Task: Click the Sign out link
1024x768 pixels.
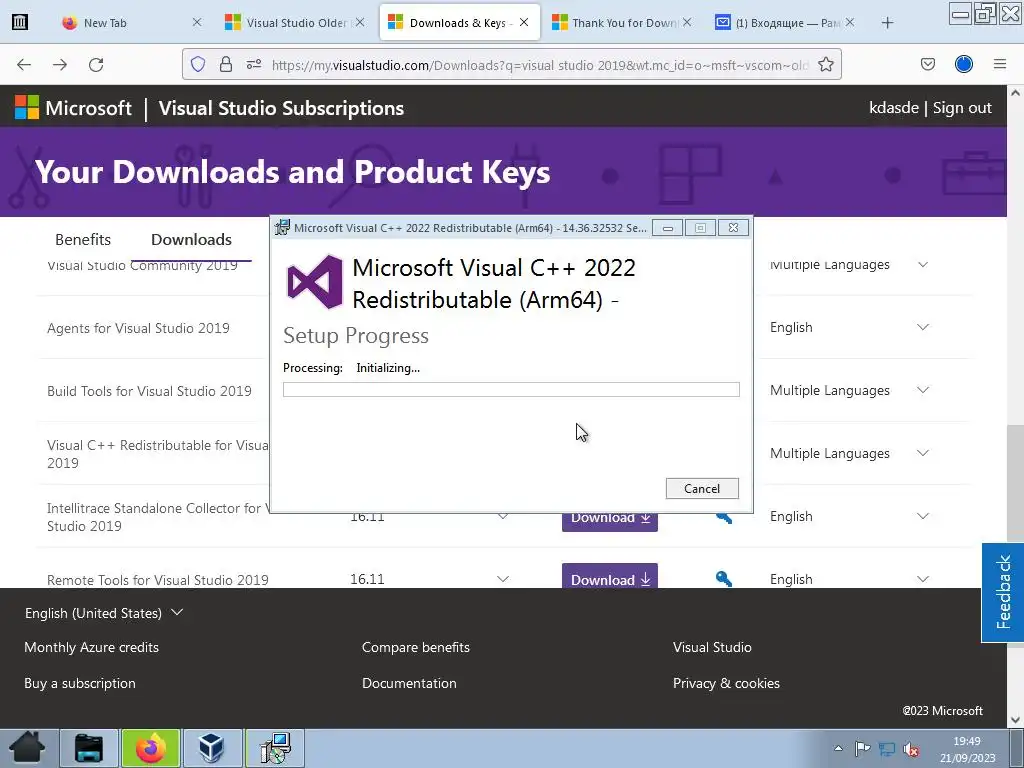Action: coord(962,108)
